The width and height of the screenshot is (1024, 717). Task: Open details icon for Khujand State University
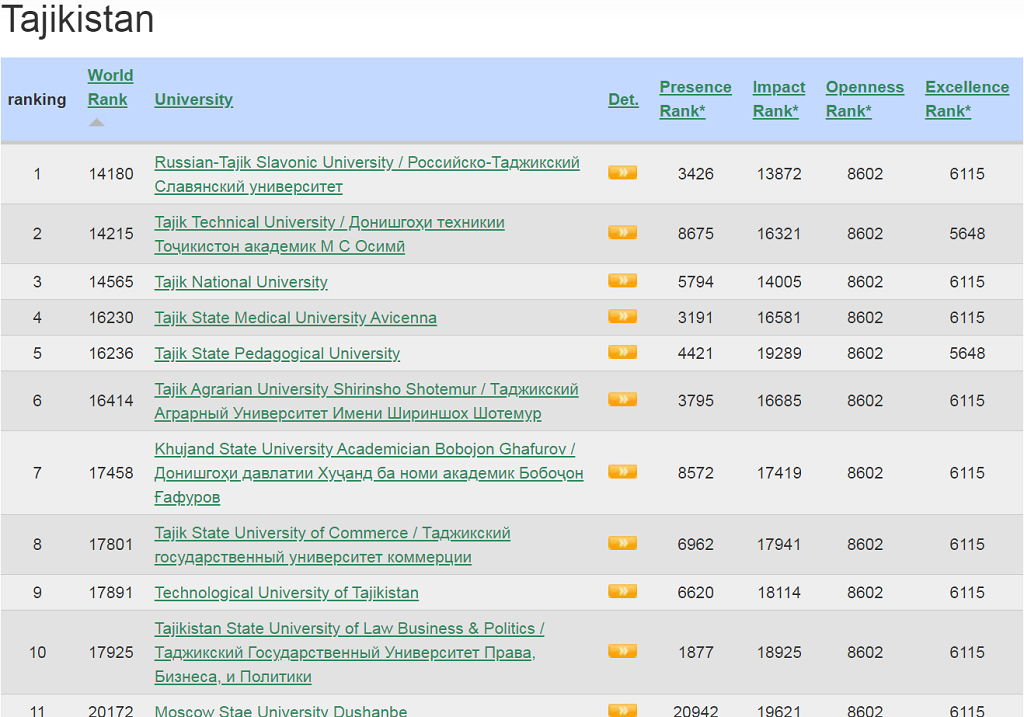tap(622, 472)
